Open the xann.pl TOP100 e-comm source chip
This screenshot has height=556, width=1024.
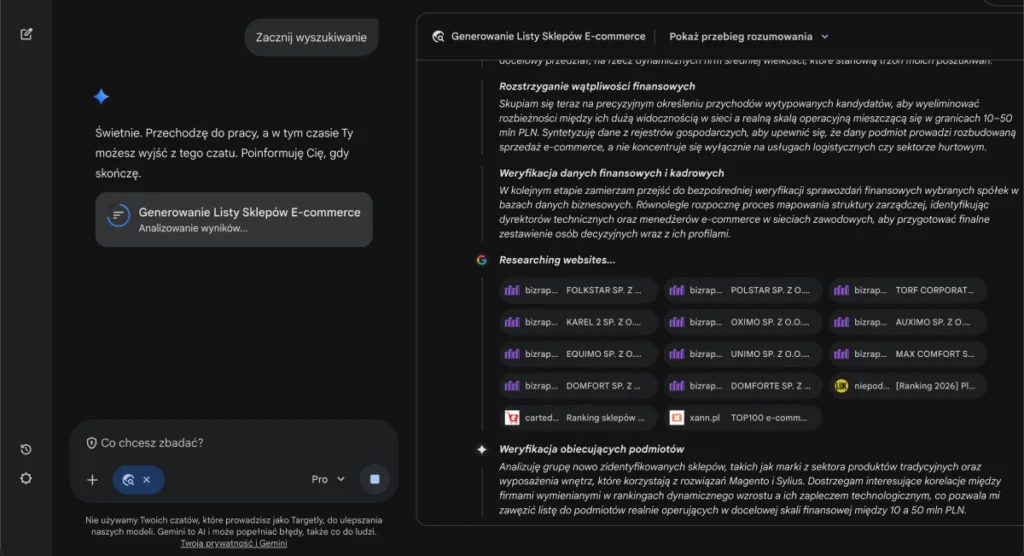click(x=743, y=418)
